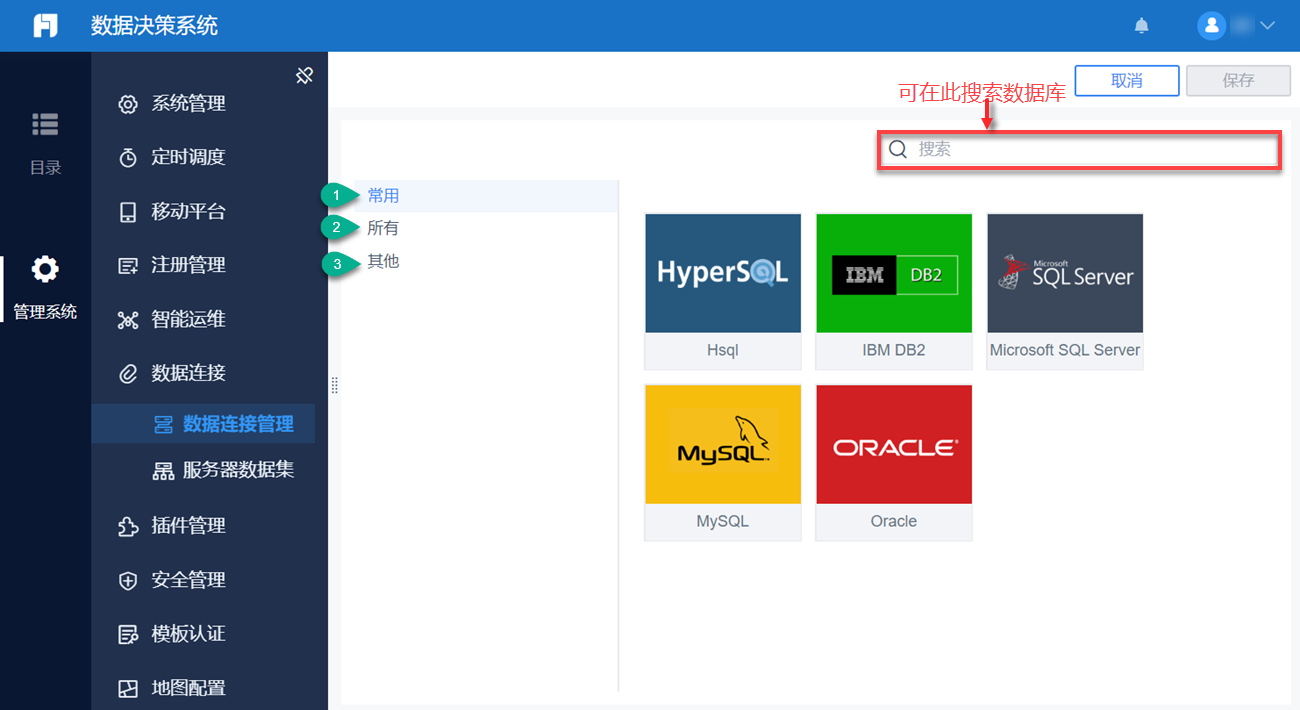Click the 定时调度 clock icon
The width and height of the screenshot is (1300, 710).
click(x=128, y=158)
